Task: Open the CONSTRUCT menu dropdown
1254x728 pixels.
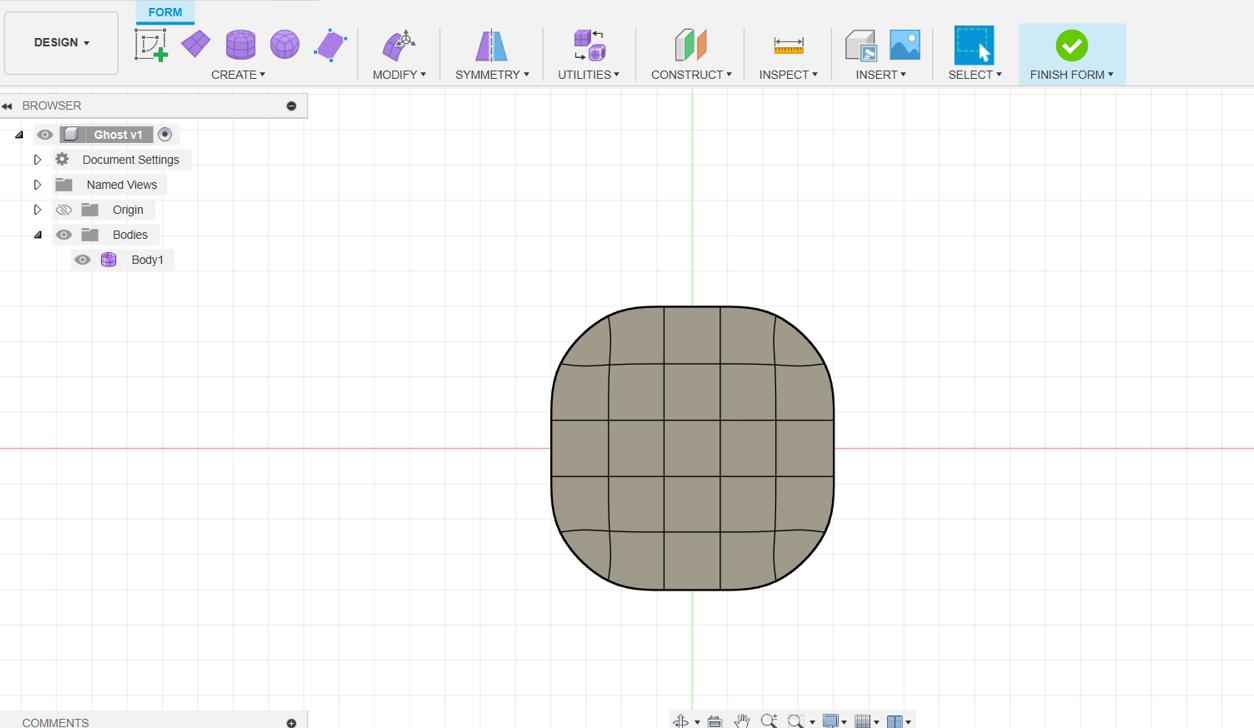Action: point(691,75)
